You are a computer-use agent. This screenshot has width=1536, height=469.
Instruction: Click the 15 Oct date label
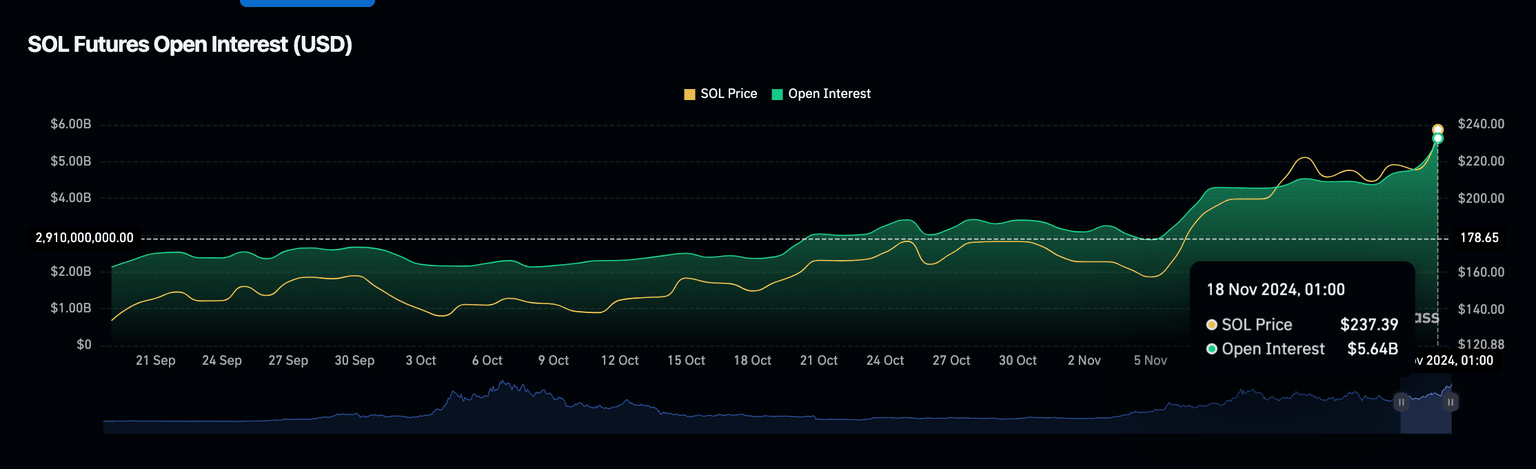click(x=687, y=361)
